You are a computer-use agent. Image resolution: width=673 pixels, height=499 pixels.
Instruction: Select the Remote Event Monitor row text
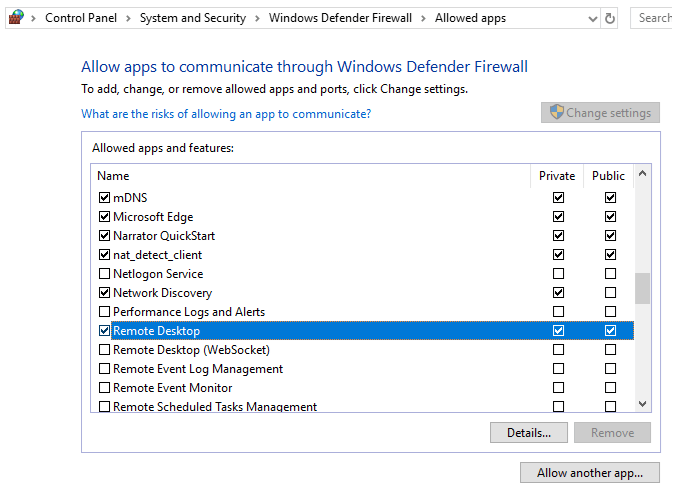click(173, 387)
